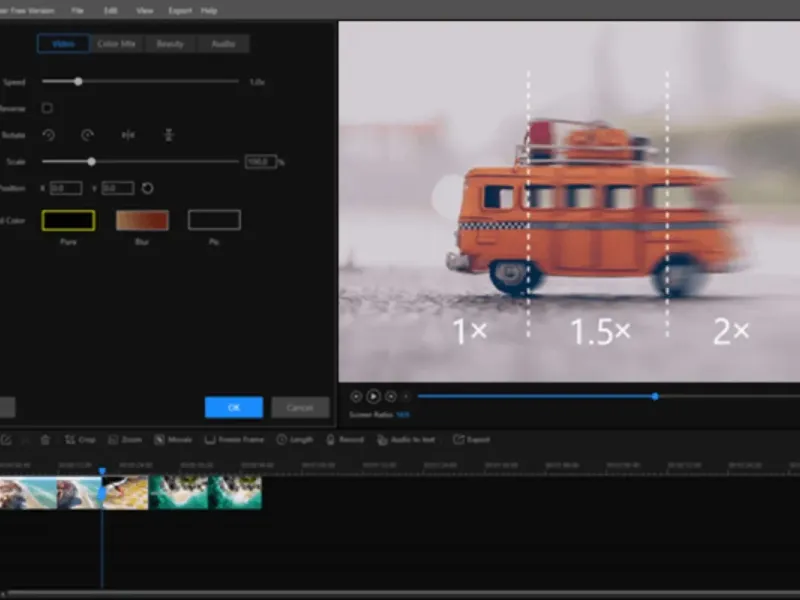Enable the Reverse checkbox

click(47, 108)
